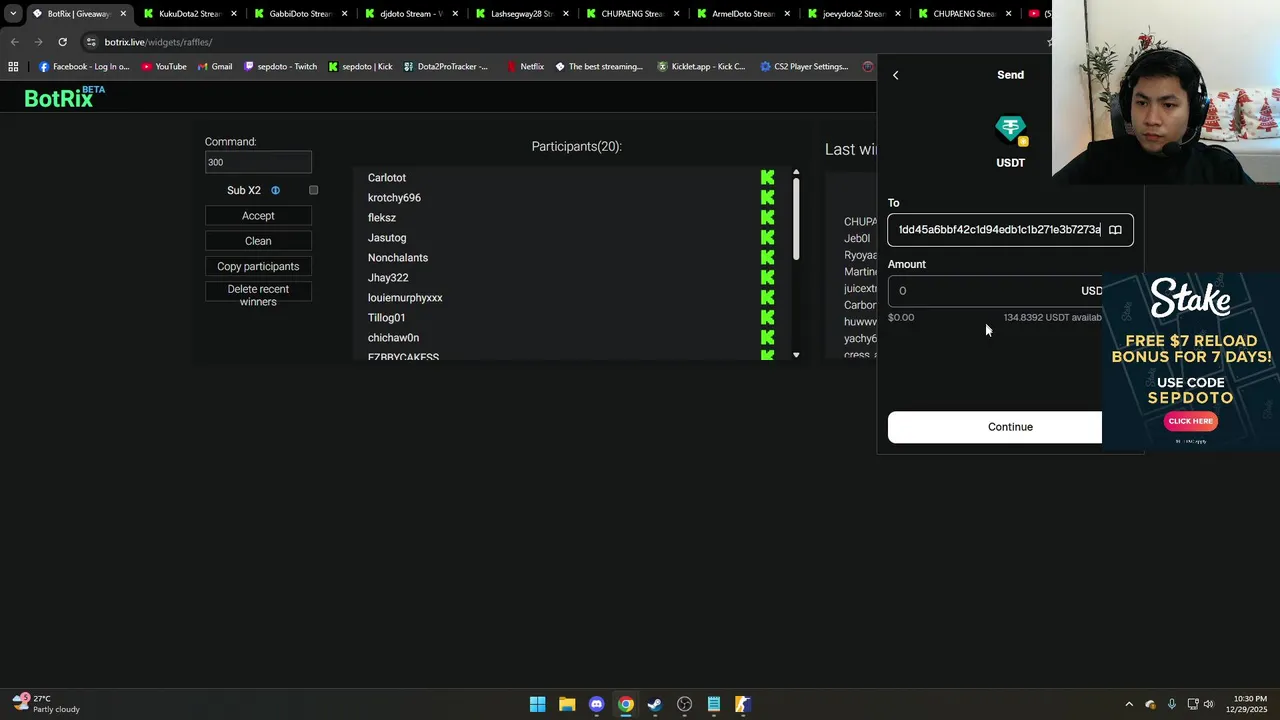Go back with the Send panel arrow
The width and height of the screenshot is (1280, 720).
pos(895,75)
